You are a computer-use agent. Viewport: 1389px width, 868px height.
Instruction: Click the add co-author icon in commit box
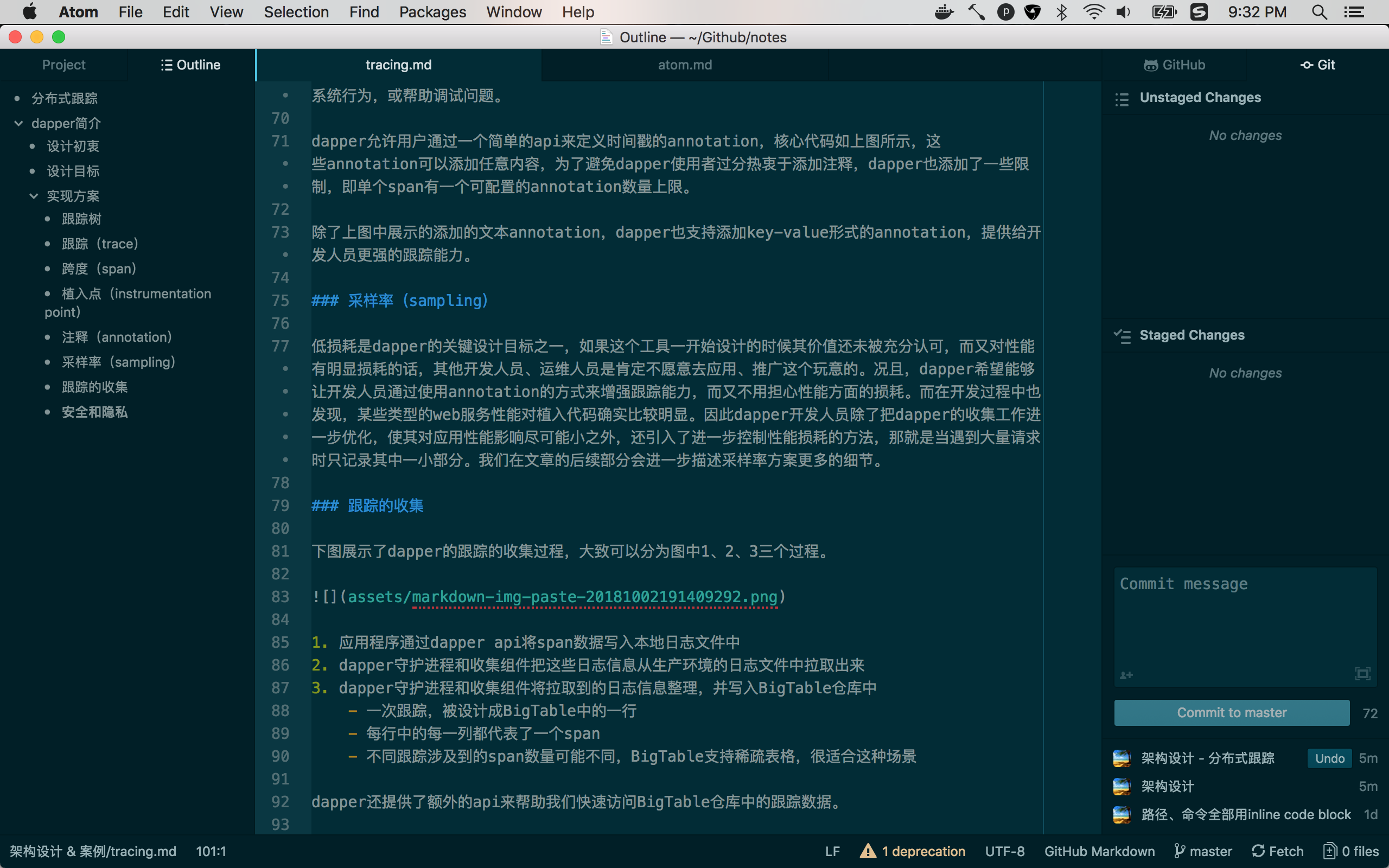(x=1126, y=674)
